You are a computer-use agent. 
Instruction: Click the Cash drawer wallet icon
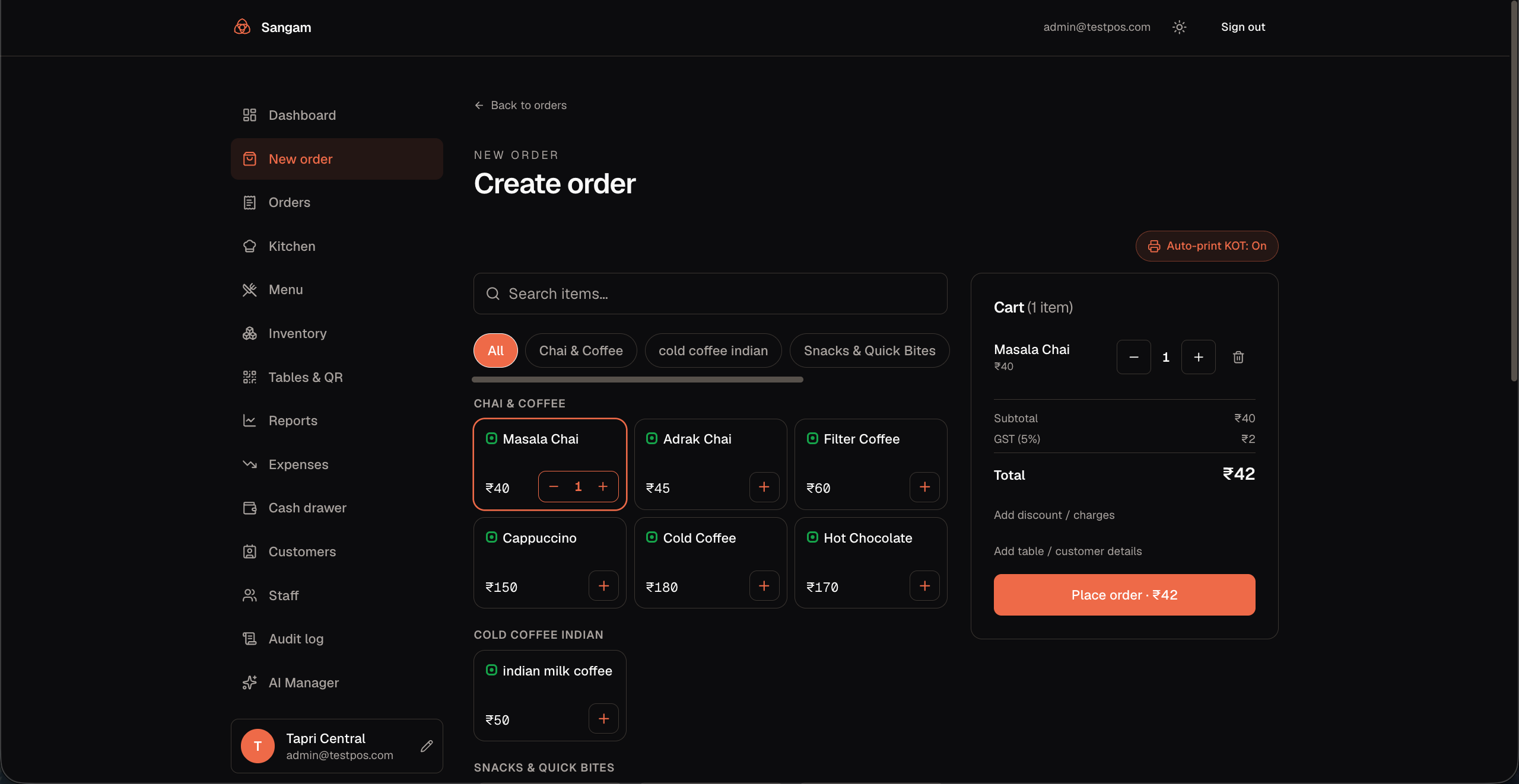click(x=250, y=508)
